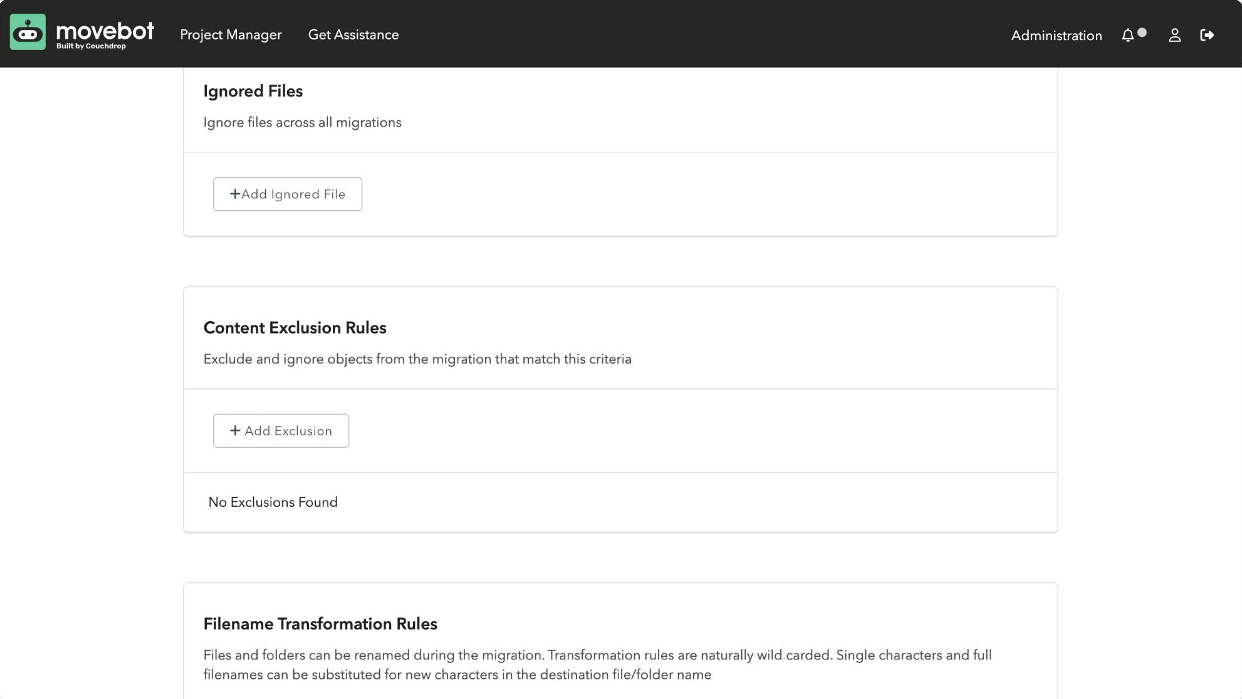Click the 'Ignore files across all migrations' text
Image resolution: width=1242 pixels, height=699 pixels.
pyautogui.click(x=302, y=122)
